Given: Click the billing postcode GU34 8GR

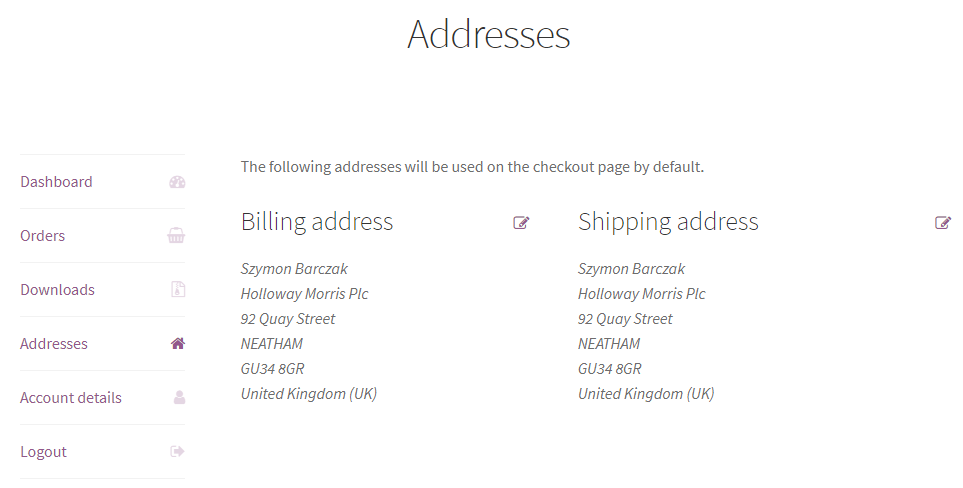Looking at the screenshot, I should click(272, 369).
